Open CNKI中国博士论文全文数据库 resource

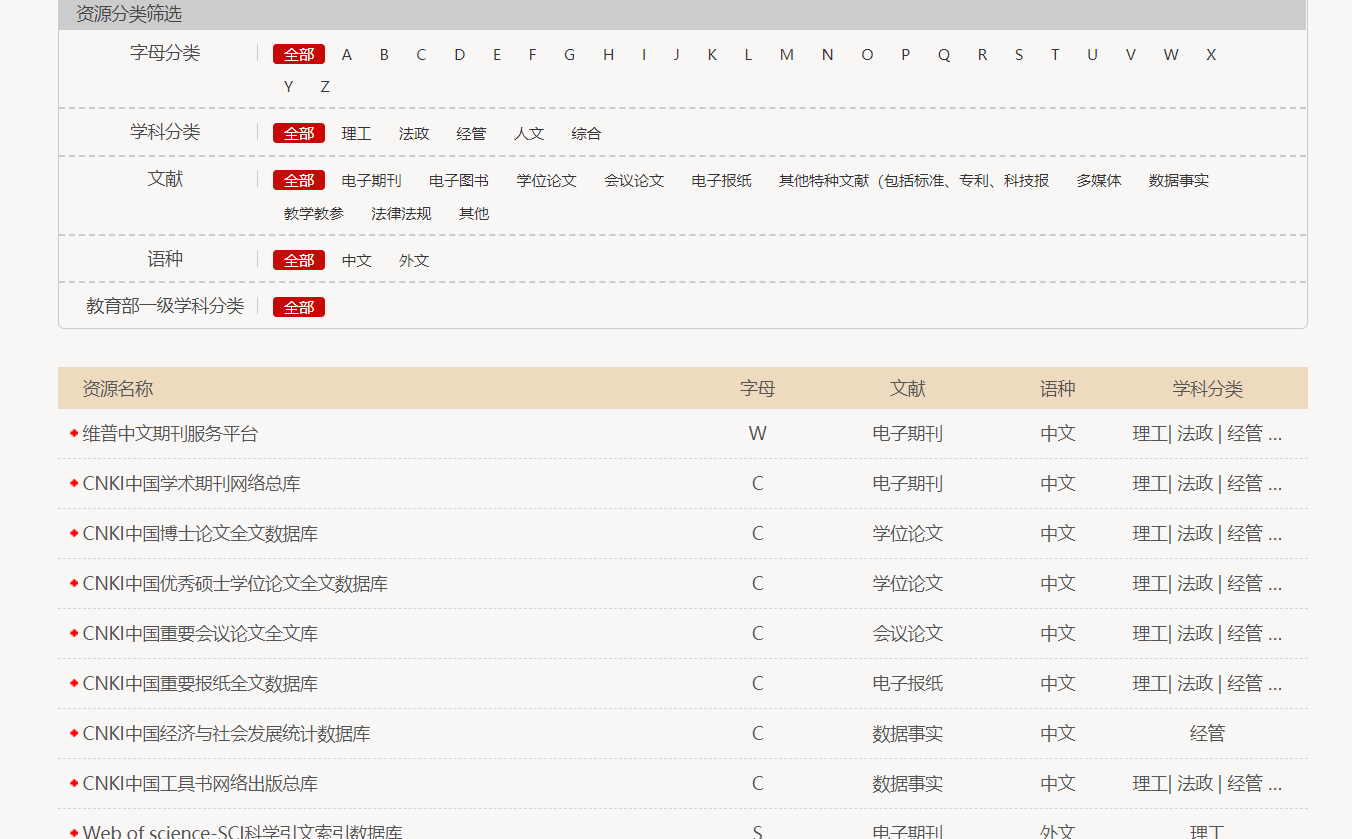[x=200, y=533]
